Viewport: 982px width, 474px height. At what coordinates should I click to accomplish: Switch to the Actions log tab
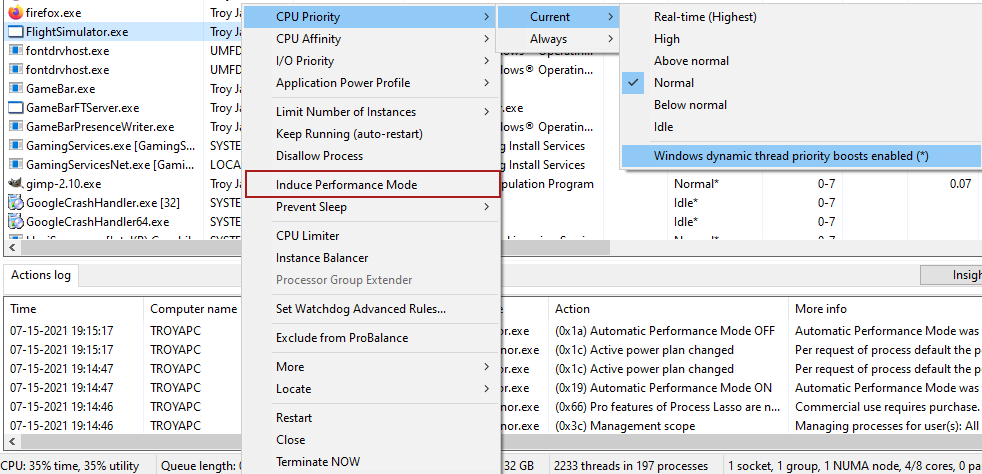click(41, 275)
